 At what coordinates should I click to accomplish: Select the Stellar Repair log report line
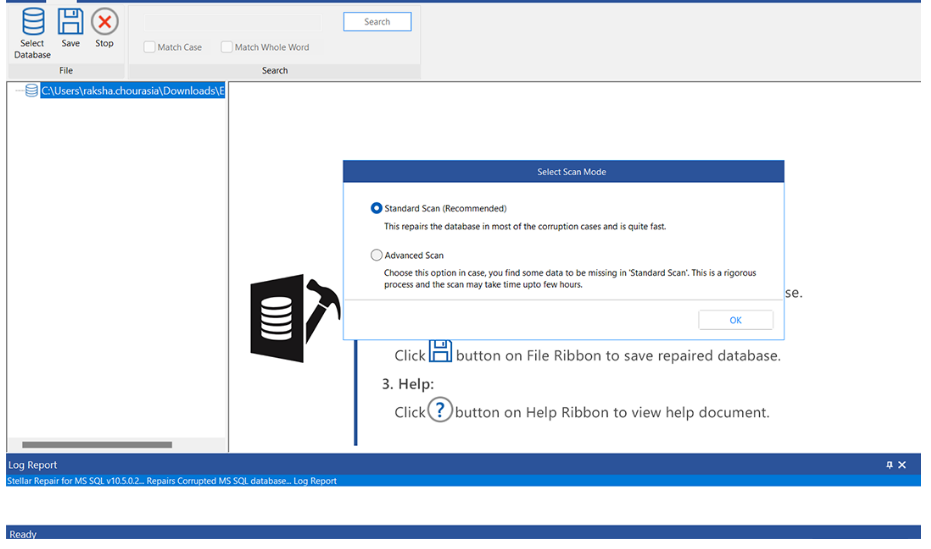[x=463, y=481]
